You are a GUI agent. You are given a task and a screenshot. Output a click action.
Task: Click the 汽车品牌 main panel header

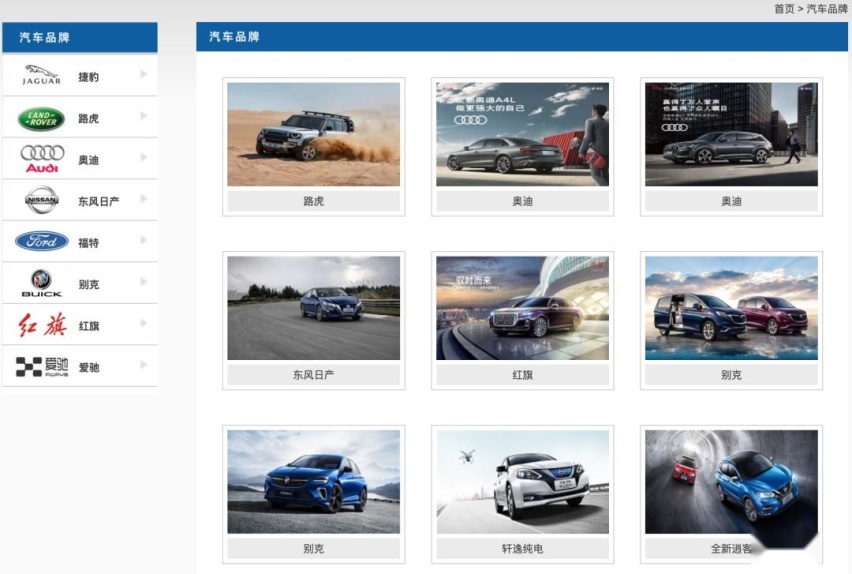[x=522, y=37]
